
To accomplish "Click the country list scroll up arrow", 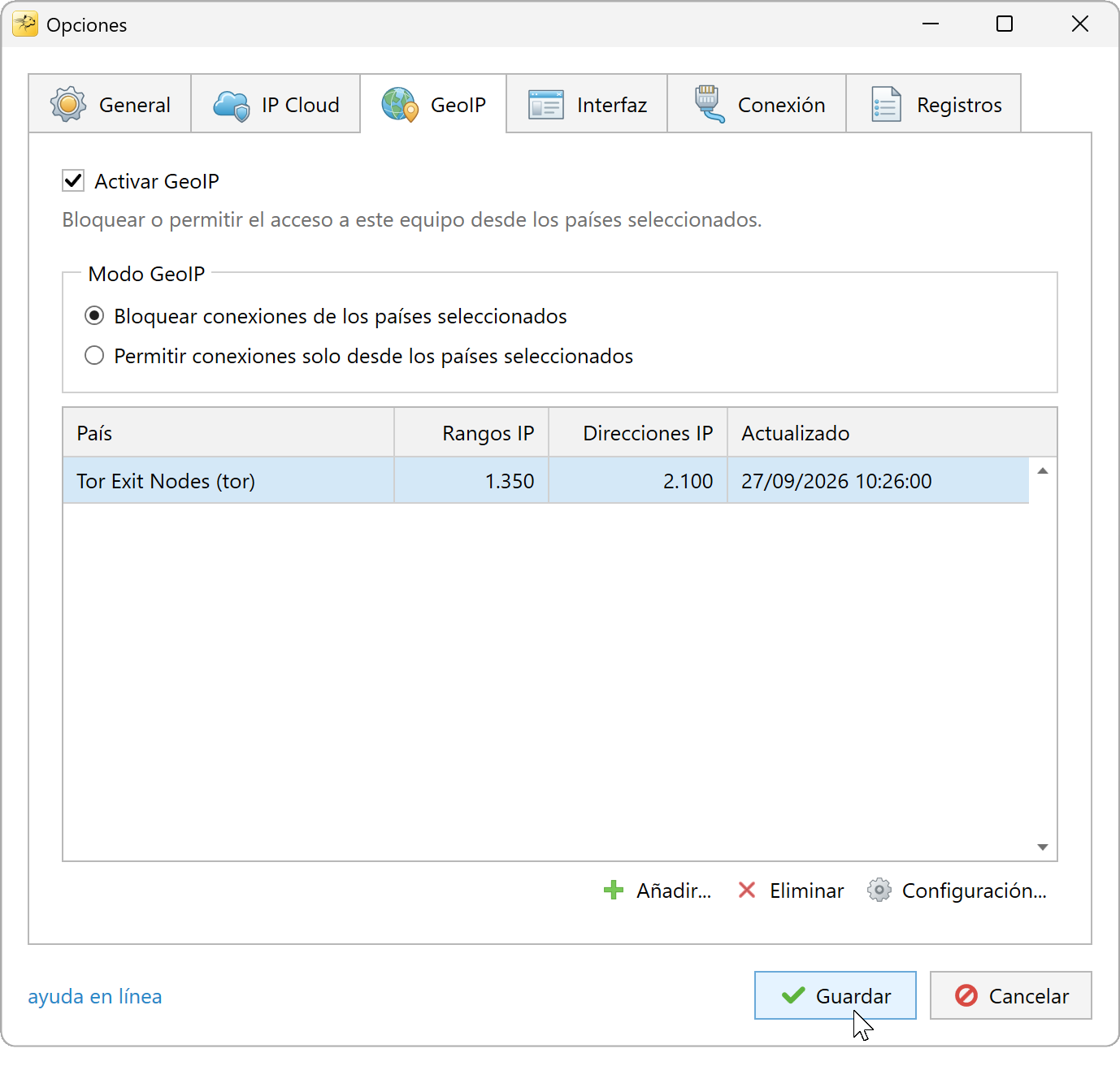I will coord(1043,471).
